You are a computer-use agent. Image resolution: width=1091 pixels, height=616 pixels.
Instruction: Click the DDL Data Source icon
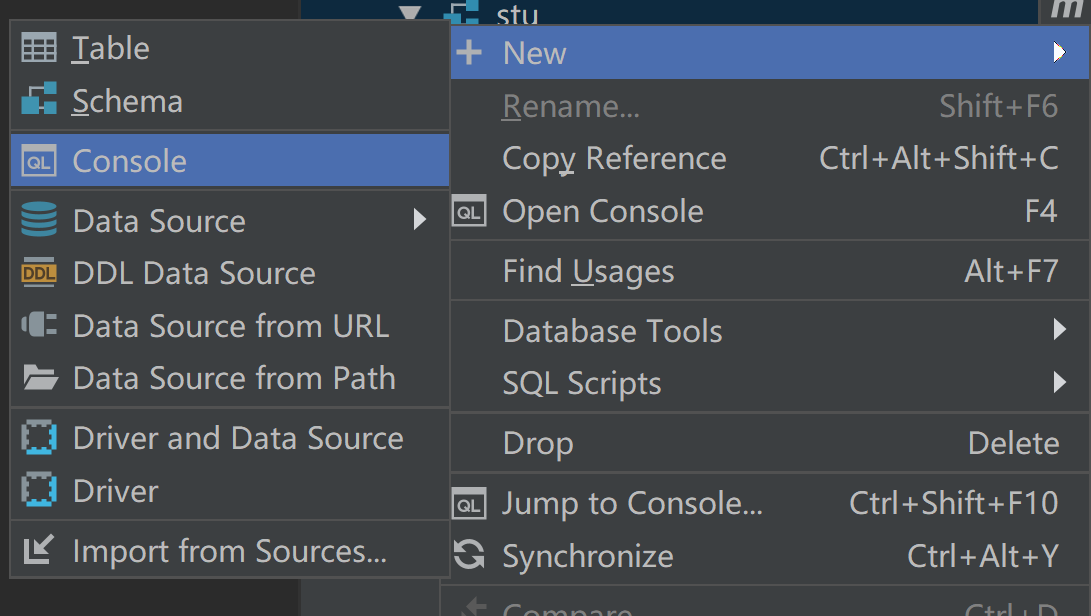(39, 273)
